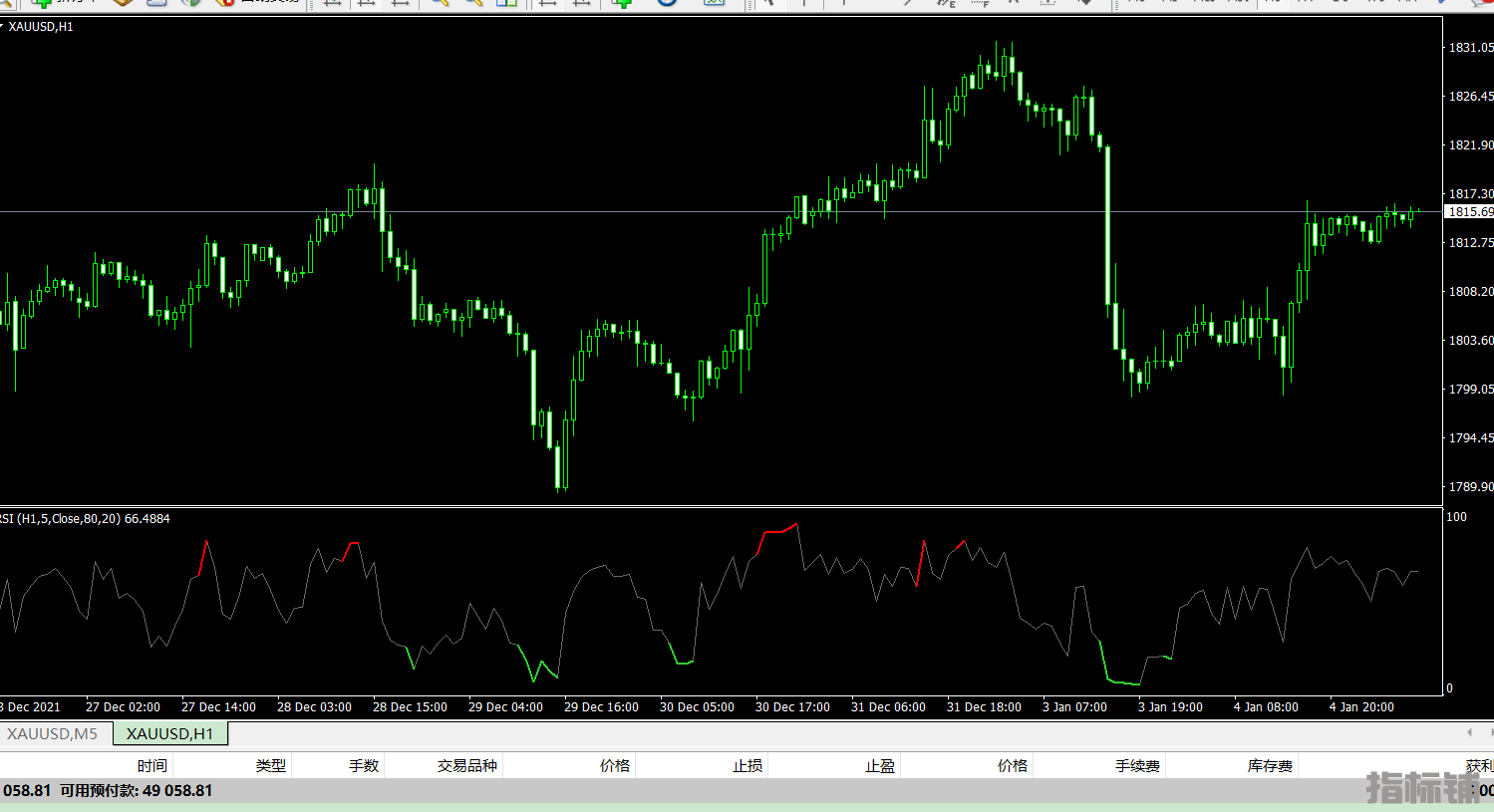Image resolution: width=1494 pixels, height=812 pixels.
Task: Open the chart templates icon
Action: [x=714, y=3]
